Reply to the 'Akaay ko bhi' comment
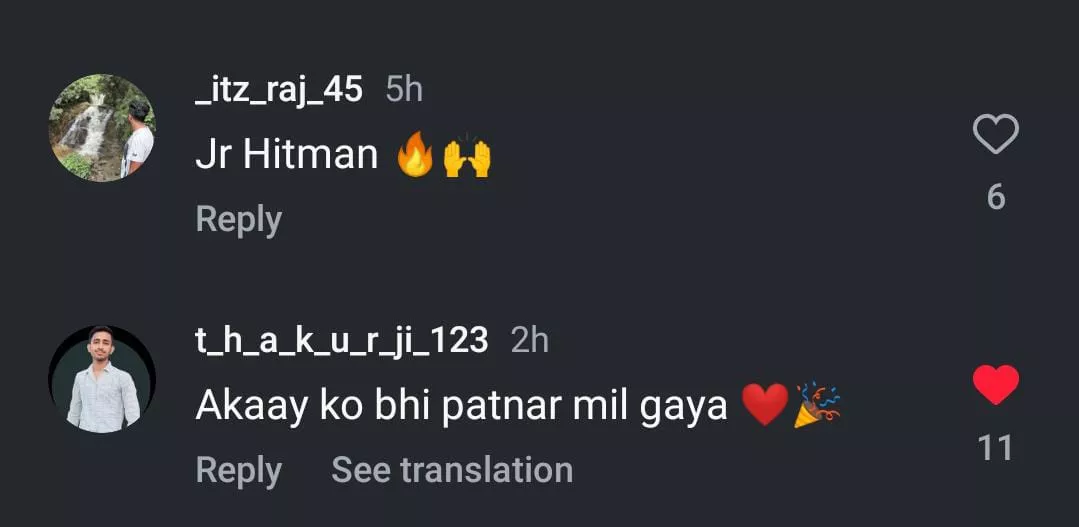 pos(238,470)
